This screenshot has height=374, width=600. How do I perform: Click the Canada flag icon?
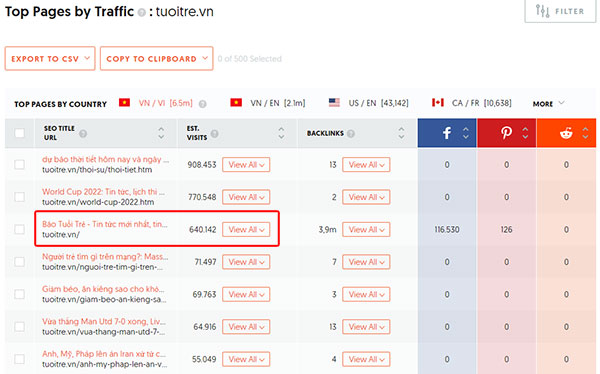pyautogui.click(x=438, y=103)
